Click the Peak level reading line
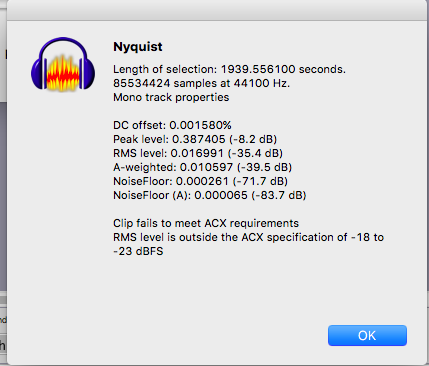This screenshot has width=429, height=366. pos(195,139)
